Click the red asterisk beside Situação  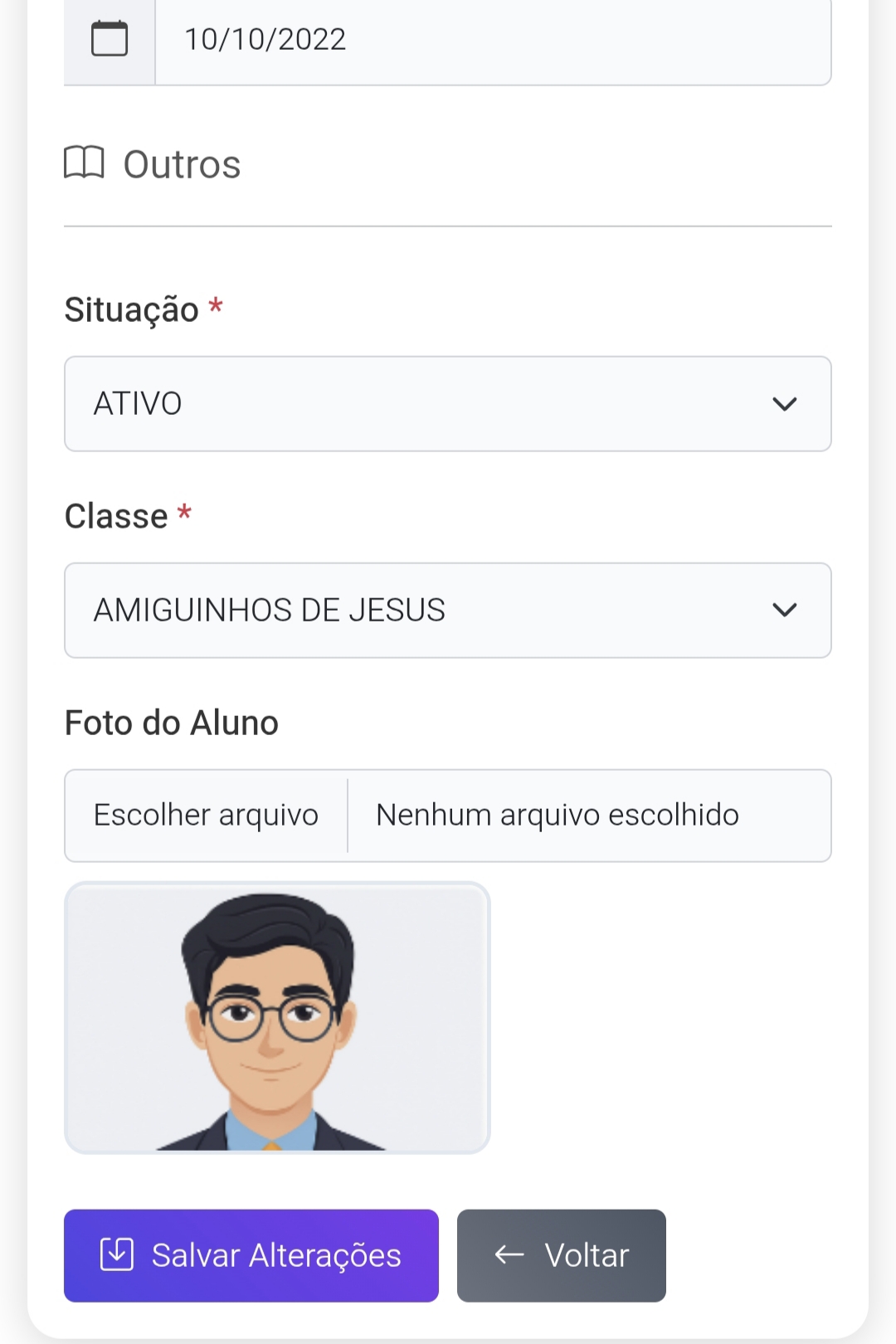(x=216, y=306)
